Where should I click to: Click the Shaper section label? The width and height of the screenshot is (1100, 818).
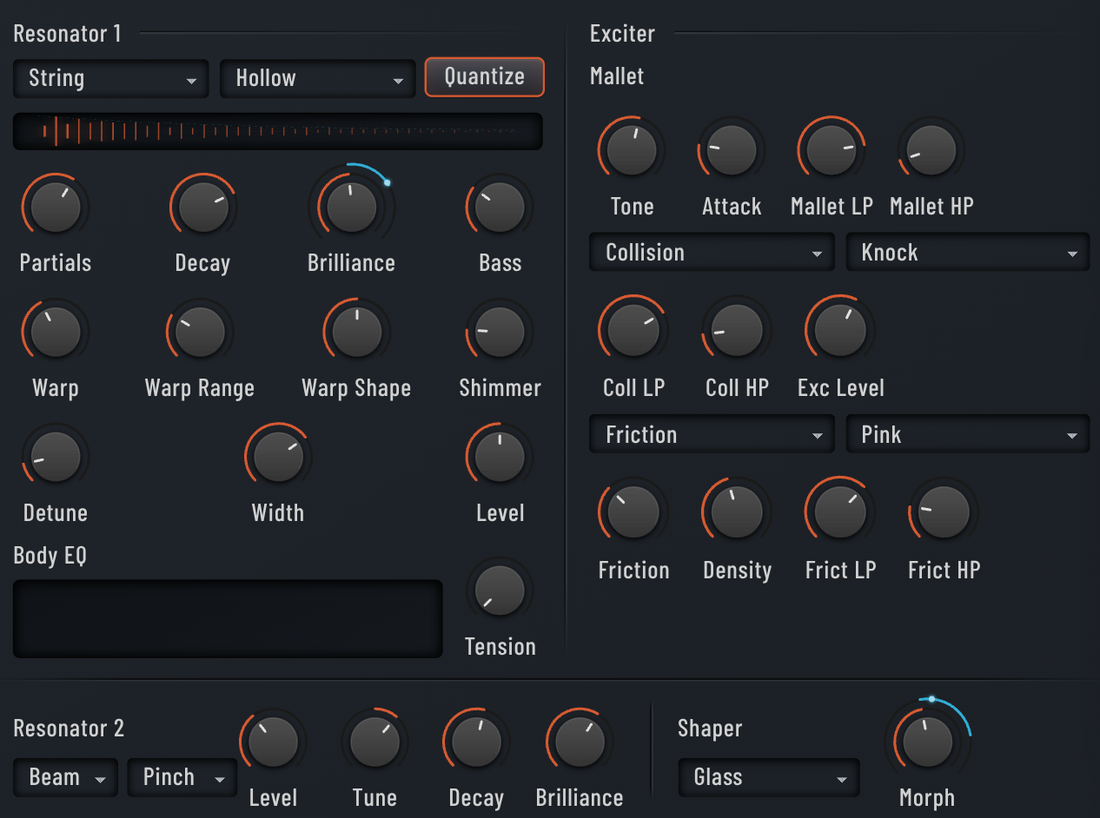[x=710, y=729]
